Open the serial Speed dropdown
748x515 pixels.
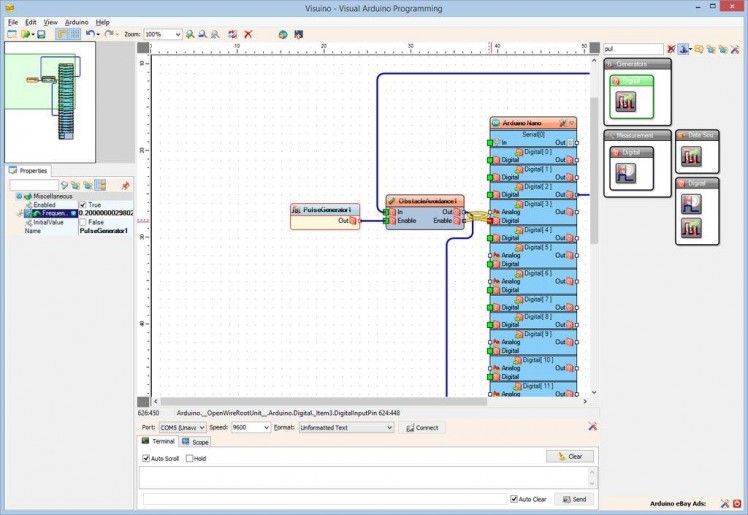click(x=265, y=427)
